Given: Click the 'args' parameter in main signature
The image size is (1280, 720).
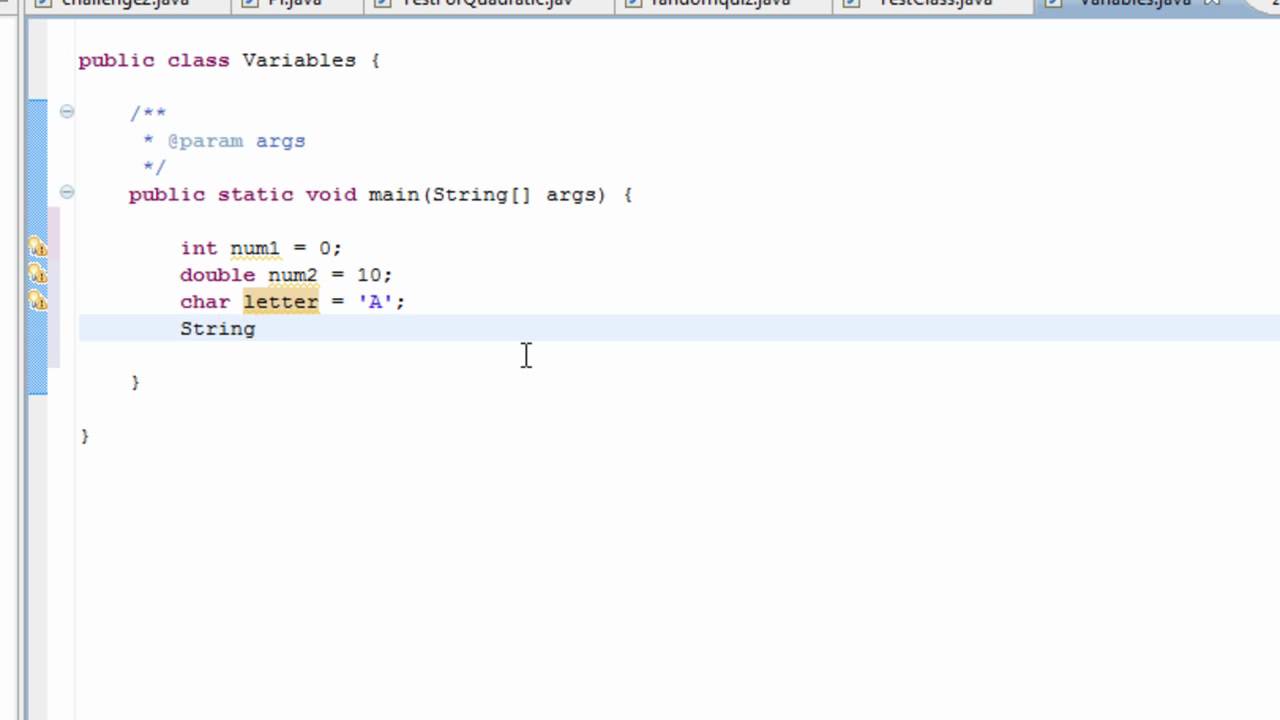Looking at the screenshot, I should click(x=571, y=194).
